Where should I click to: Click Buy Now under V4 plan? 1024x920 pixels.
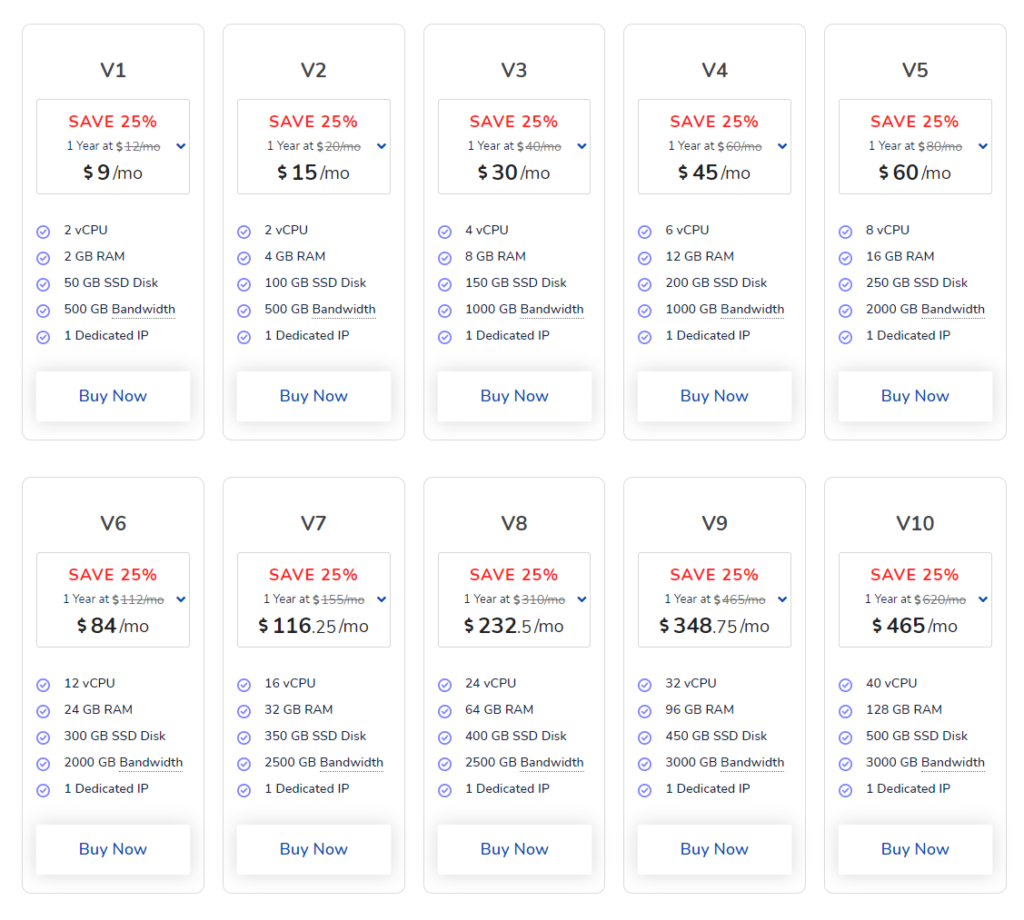(714, 396)
